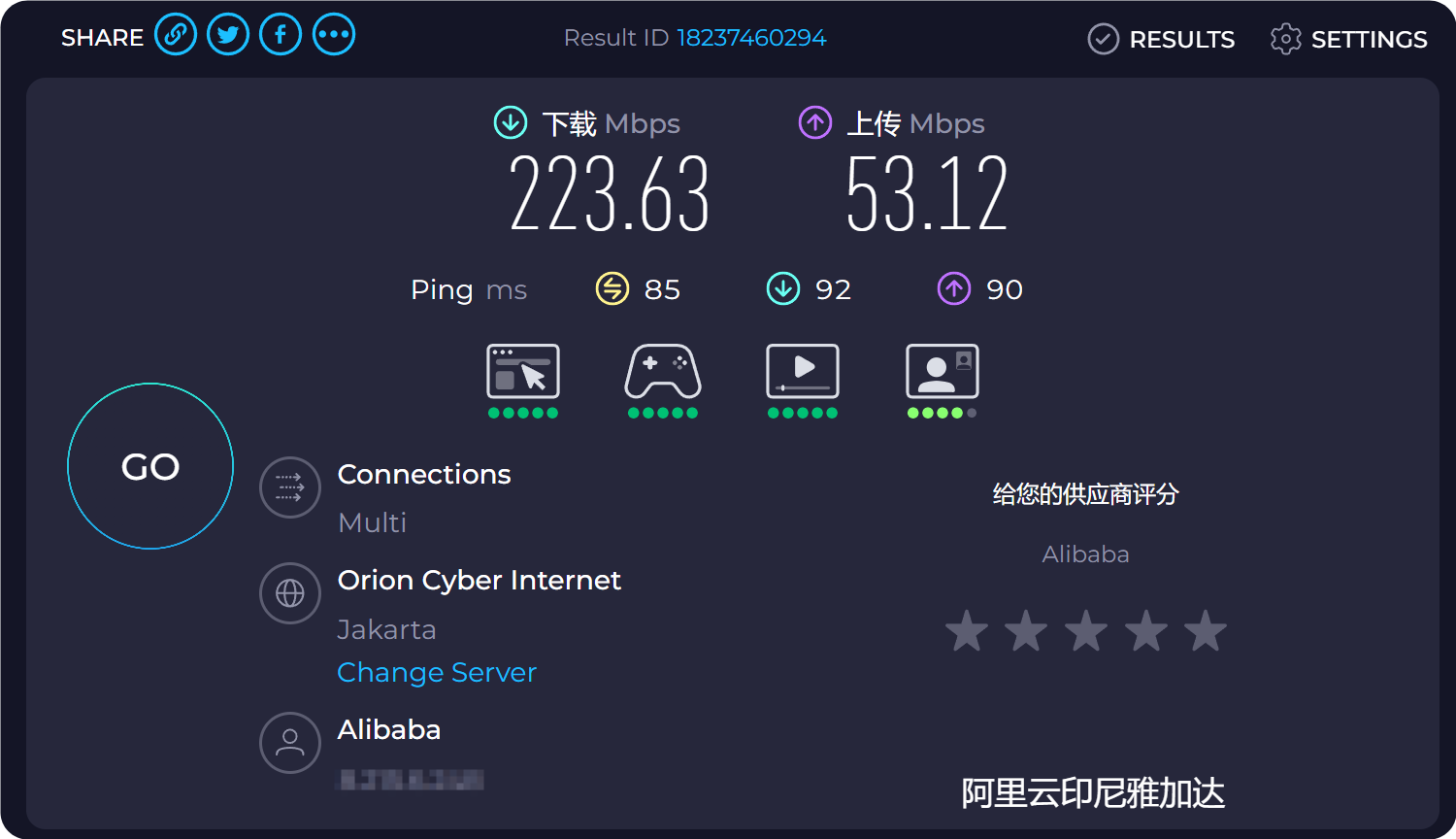Image resolution: width=1456 pixels, height=839 pixels.
Task: Rate Alibaba one star
Action: pyautogui.click(x=967, y=631)
